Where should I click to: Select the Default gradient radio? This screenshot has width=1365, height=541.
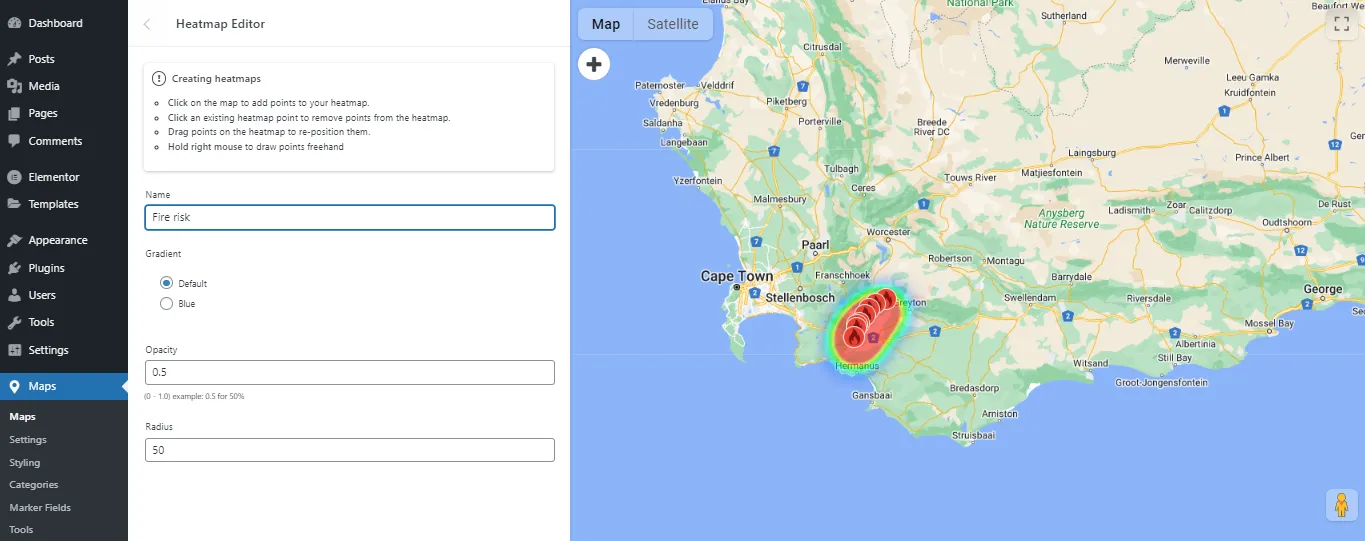point(167,283)
